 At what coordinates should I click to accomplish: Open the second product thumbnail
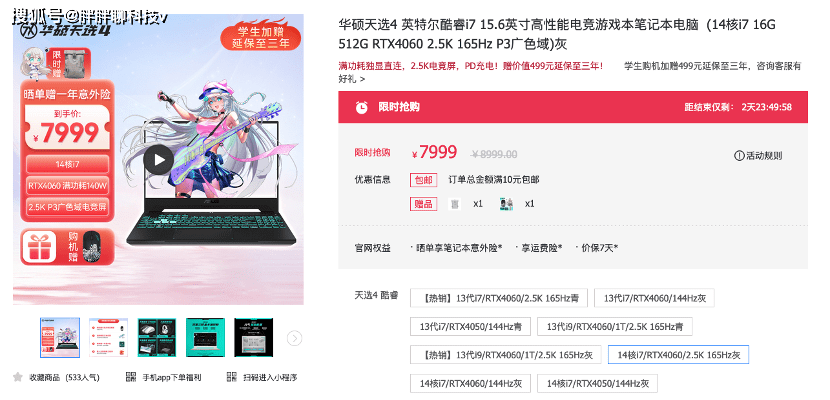[x=109, y=338]
